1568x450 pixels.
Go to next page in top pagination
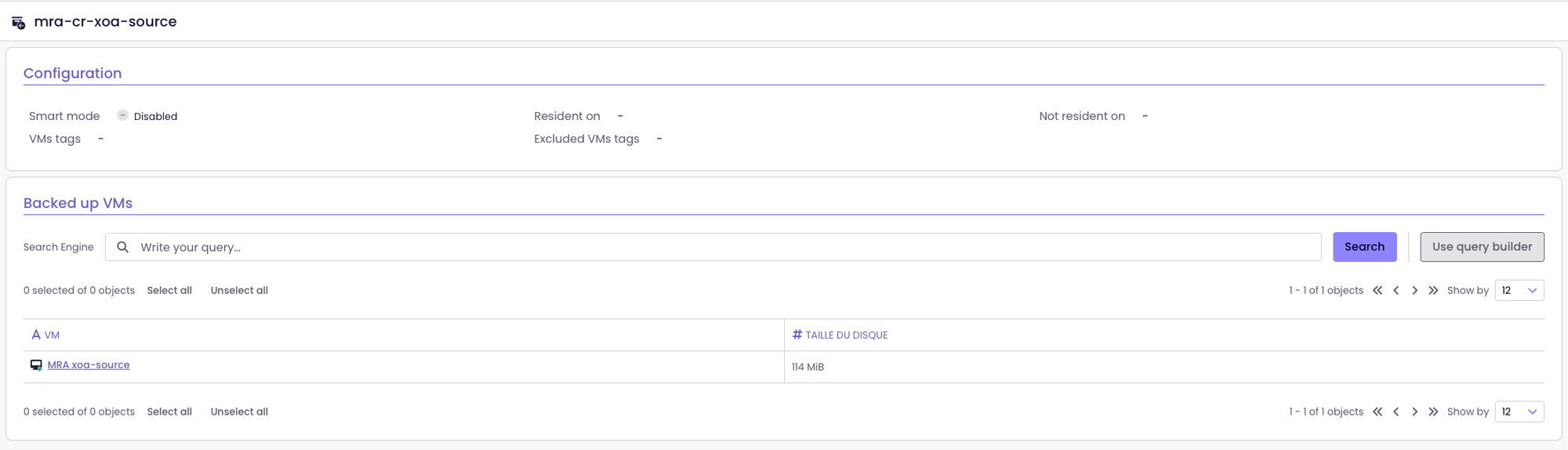1415,290
